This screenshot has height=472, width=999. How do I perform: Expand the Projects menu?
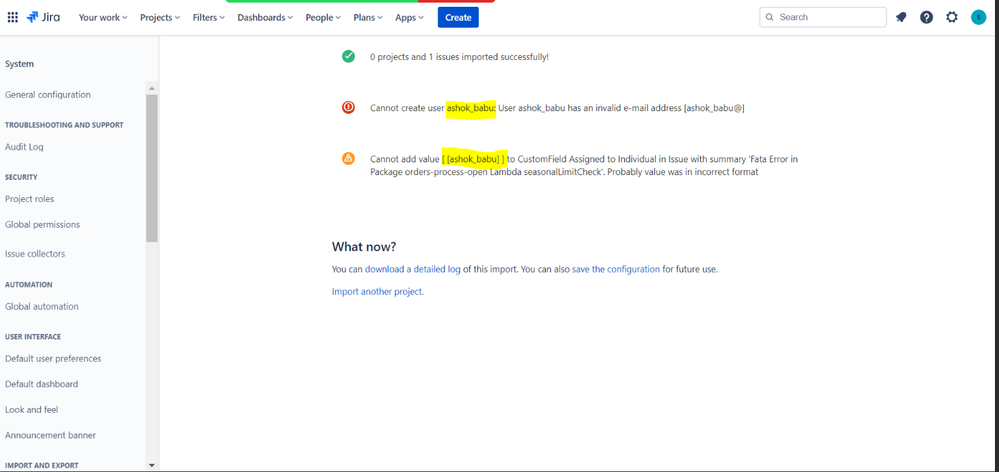point(160,17)
